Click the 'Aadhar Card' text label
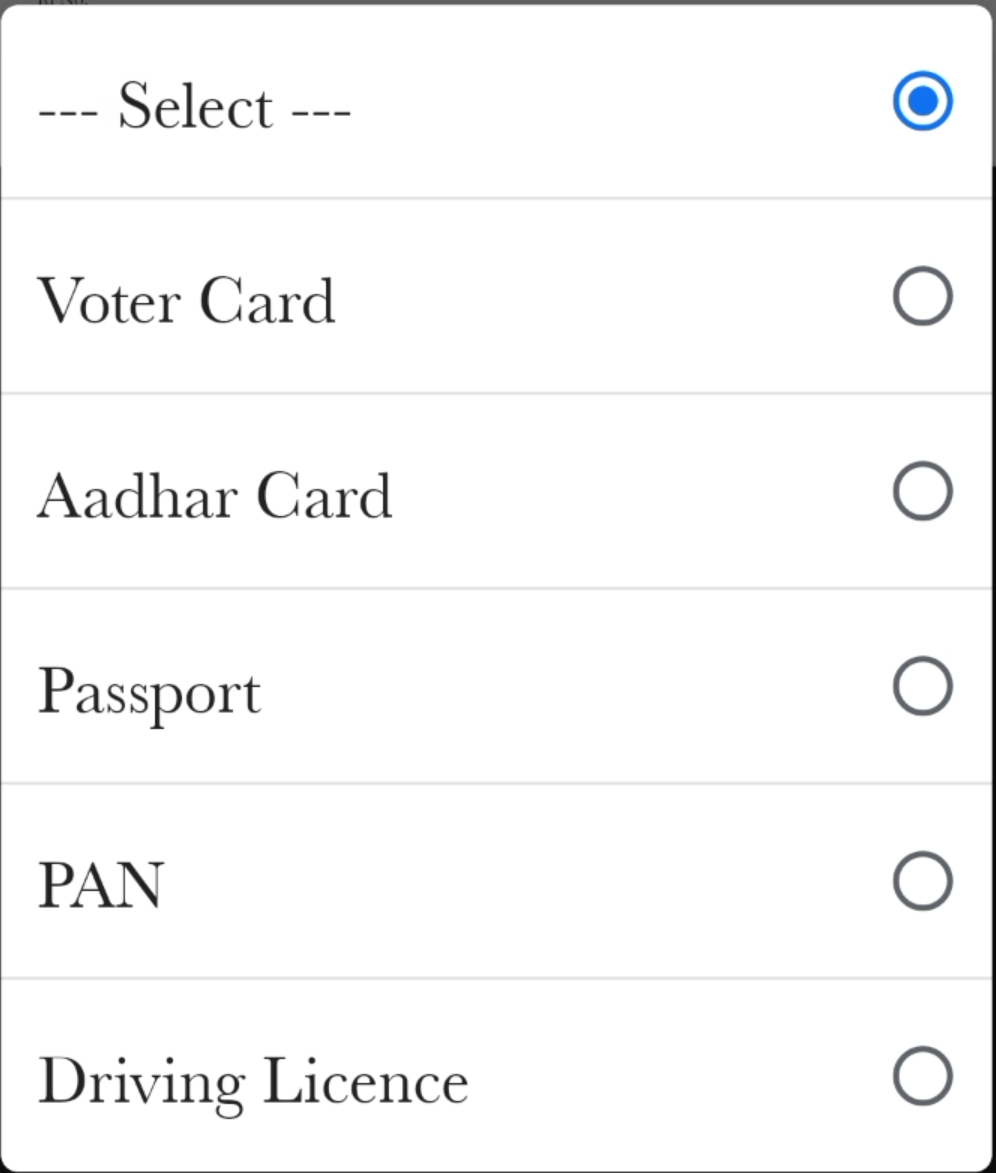The height and width of the screenshot is (1173, 996). (x=214, y=495)
